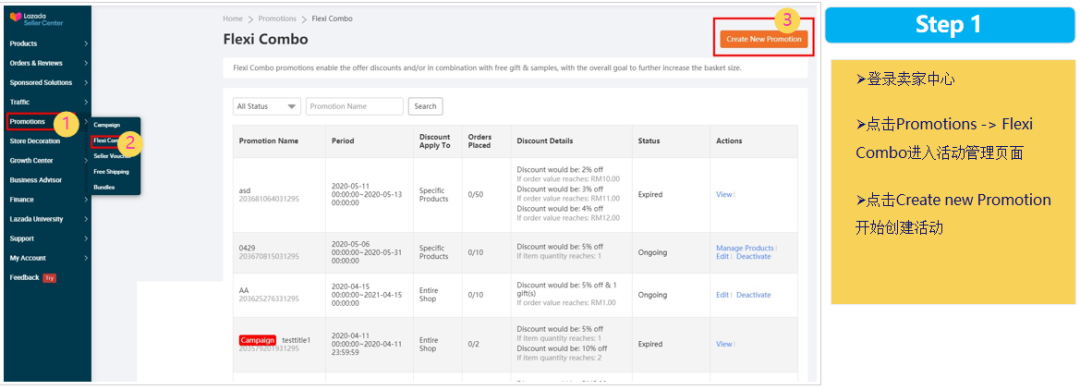Open Feedback in the sidebar
Screen dimensions: 1080x390
(24, 278)
